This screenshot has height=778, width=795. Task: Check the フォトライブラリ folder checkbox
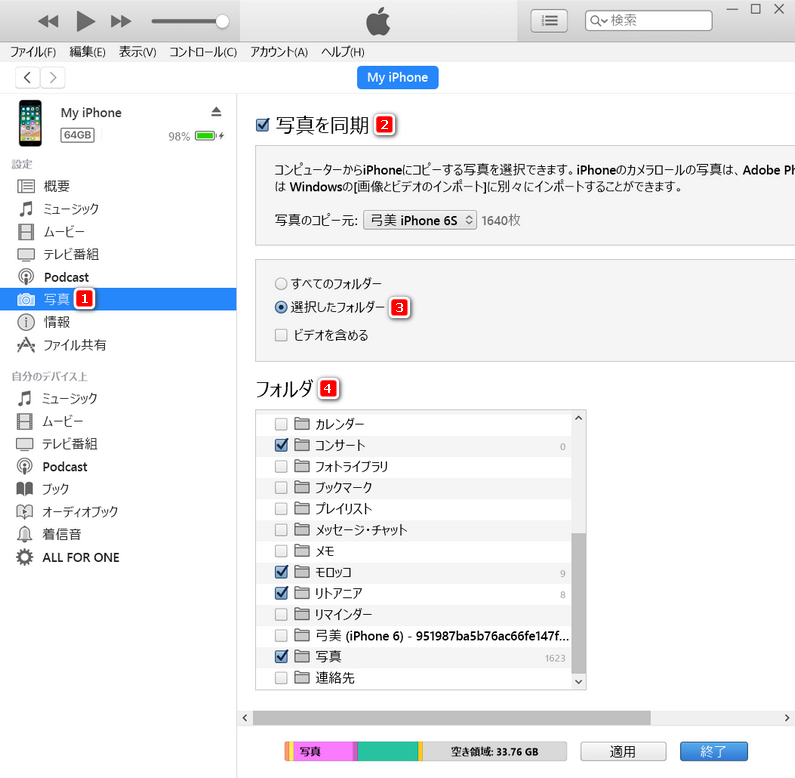[x=281, y=466]
